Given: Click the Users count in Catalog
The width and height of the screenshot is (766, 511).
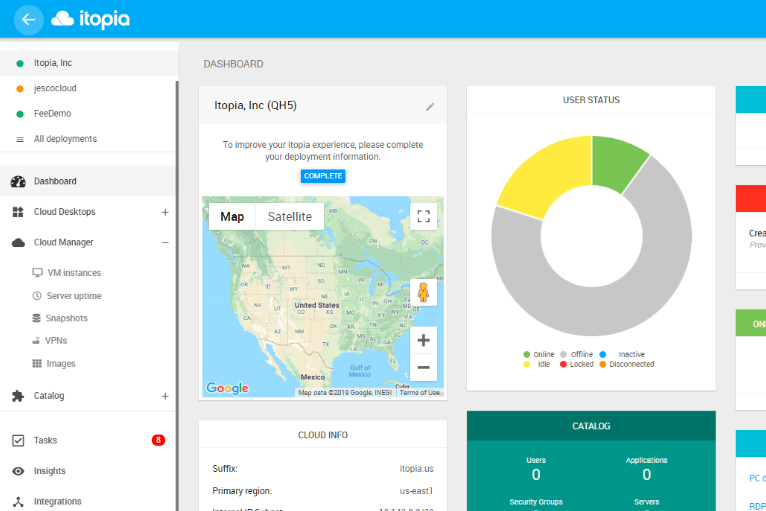Looking at the screenshot, I should [536, 474].
